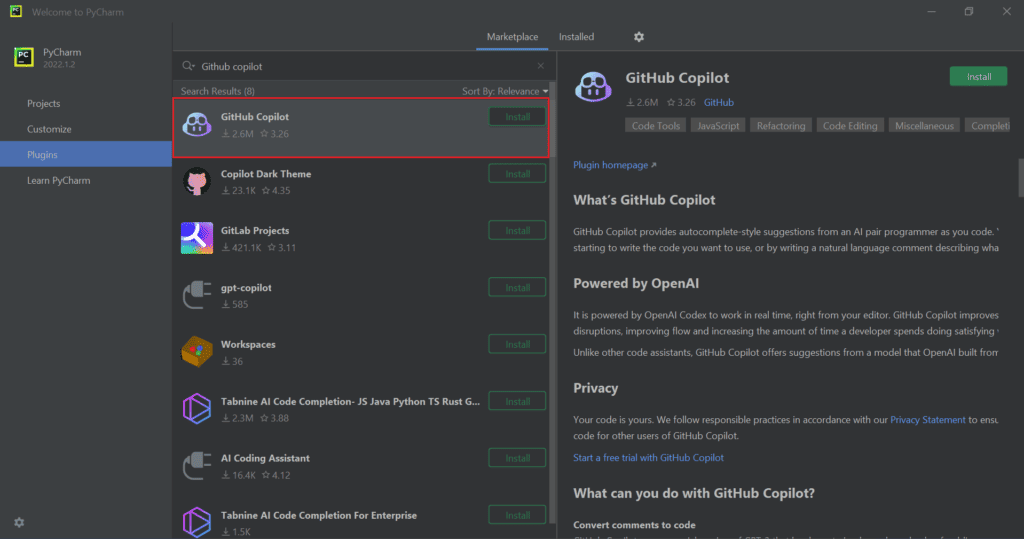Select gpt-copilot plugin name
1024x539 pixels.
246,287
